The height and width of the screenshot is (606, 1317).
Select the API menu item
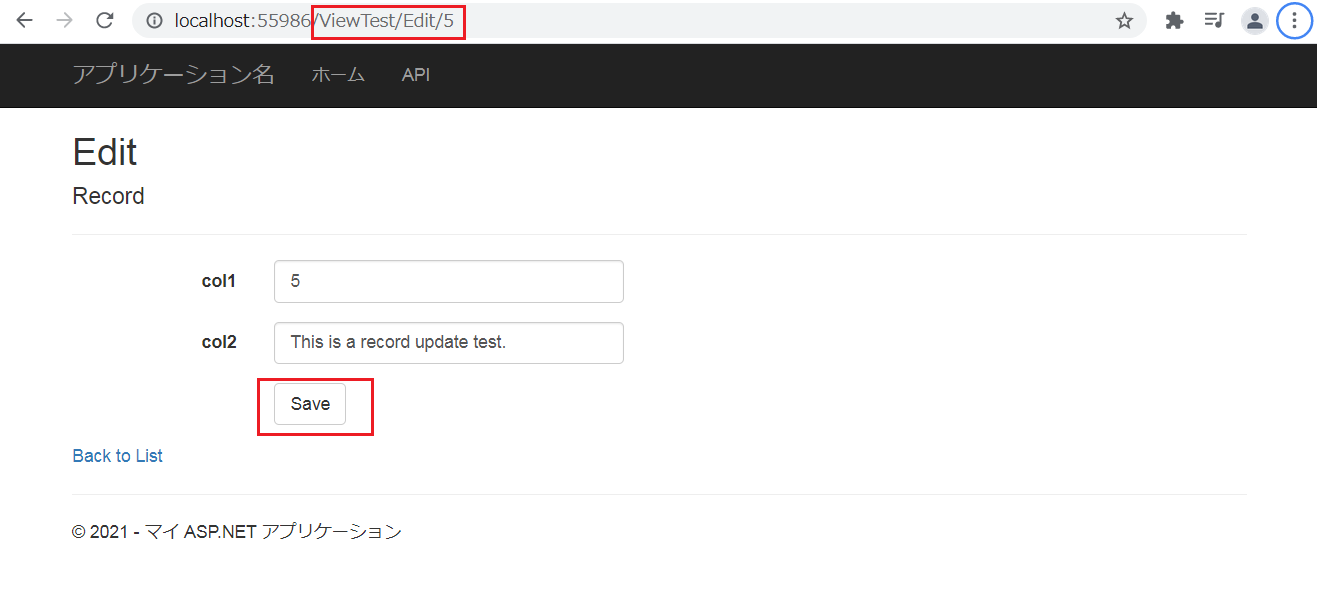click(x=416, y=75)
